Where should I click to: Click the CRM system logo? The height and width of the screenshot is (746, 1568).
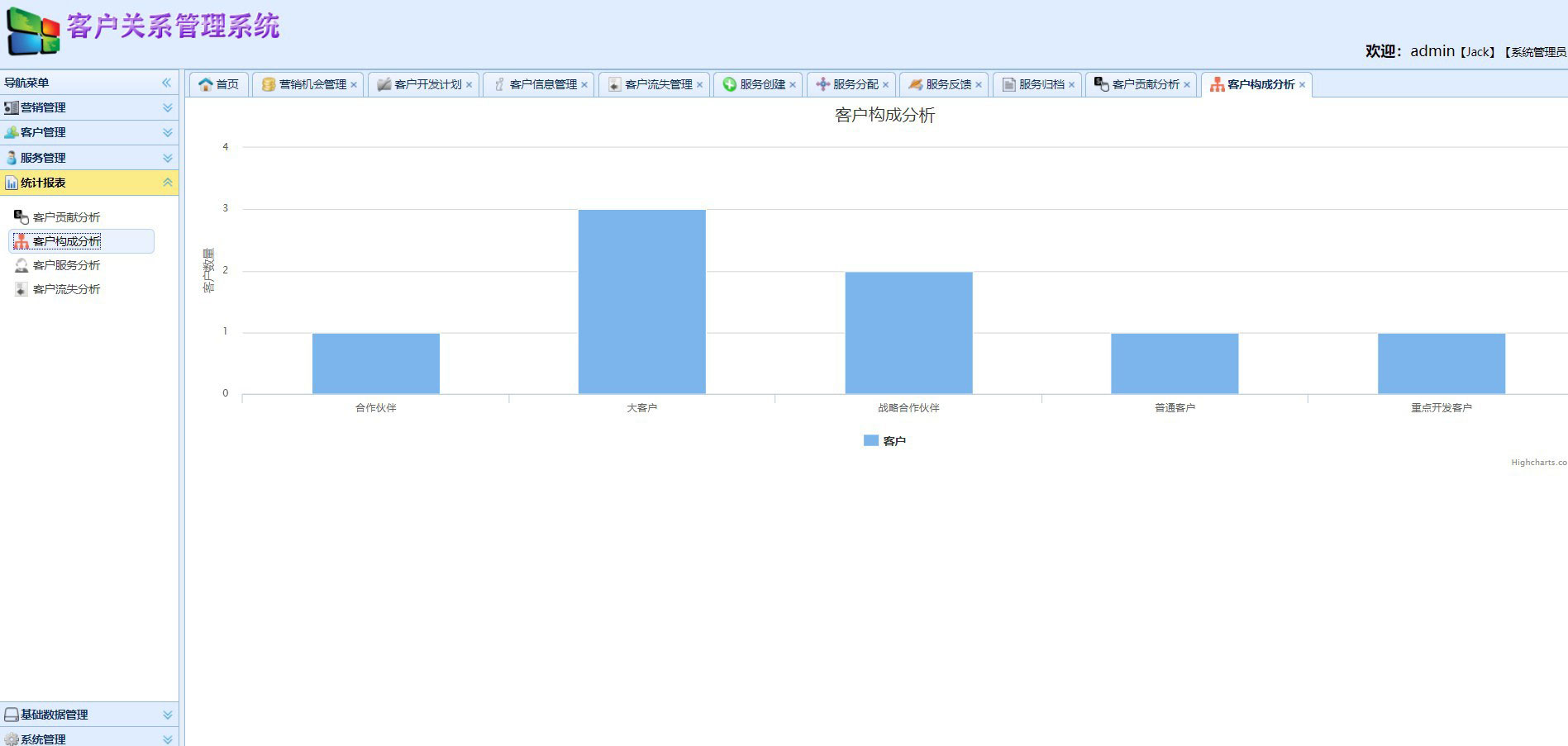pyautogui.click(x=34, y=31)
